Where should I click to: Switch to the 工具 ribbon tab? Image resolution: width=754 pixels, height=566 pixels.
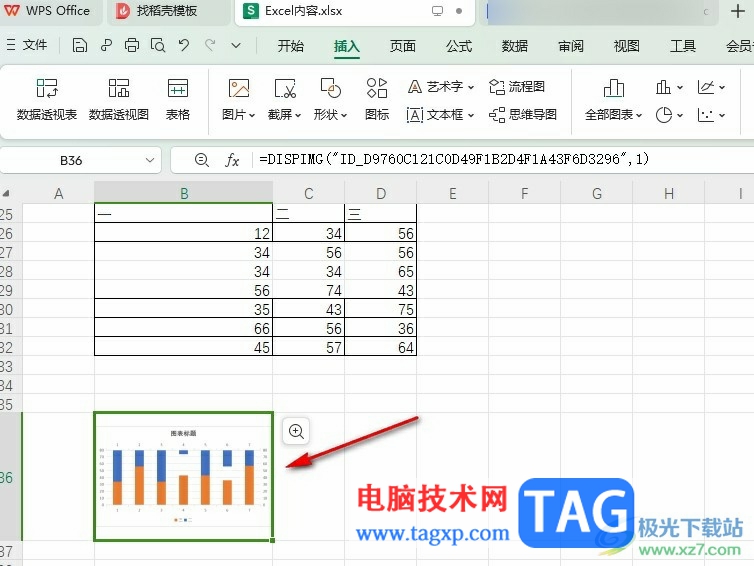(x=683, y=46)
